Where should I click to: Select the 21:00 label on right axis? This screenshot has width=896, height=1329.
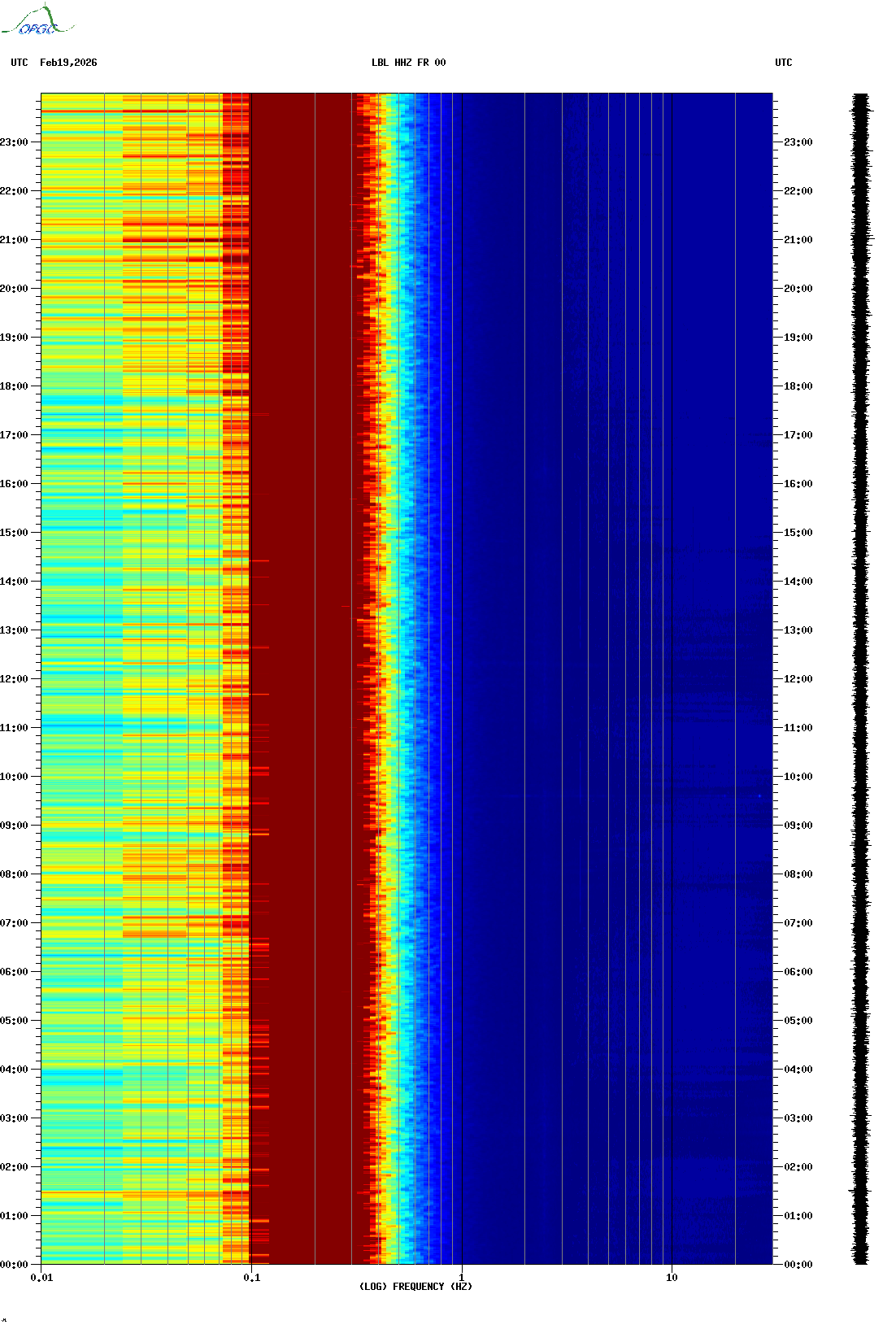pyautogui.click(x=798, y=240)
